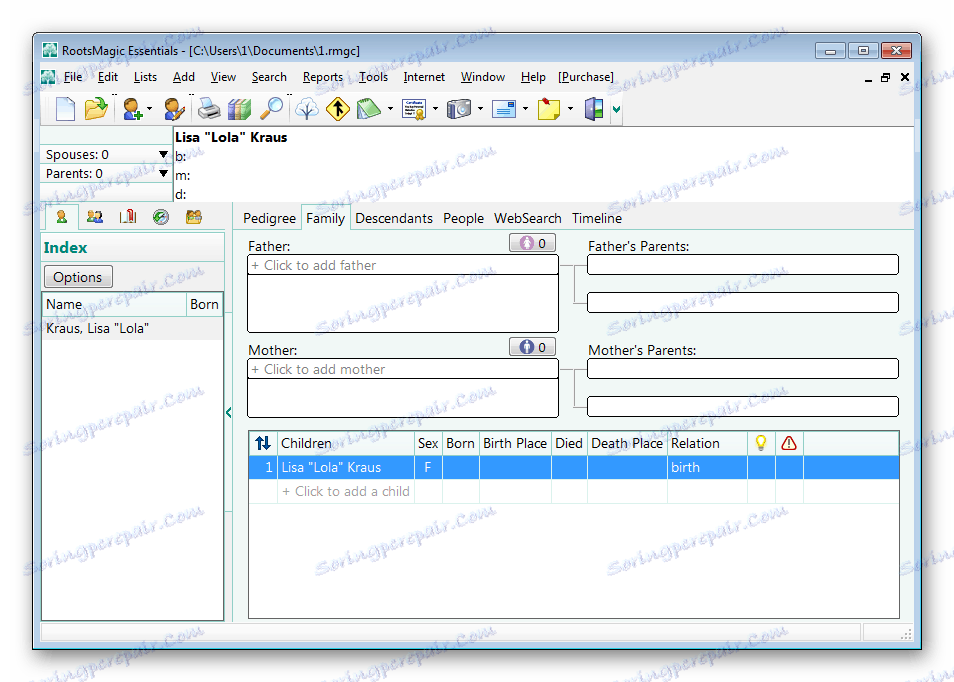
Task: Click the certificate publisher icon
Action: click(x=414, y=109)
